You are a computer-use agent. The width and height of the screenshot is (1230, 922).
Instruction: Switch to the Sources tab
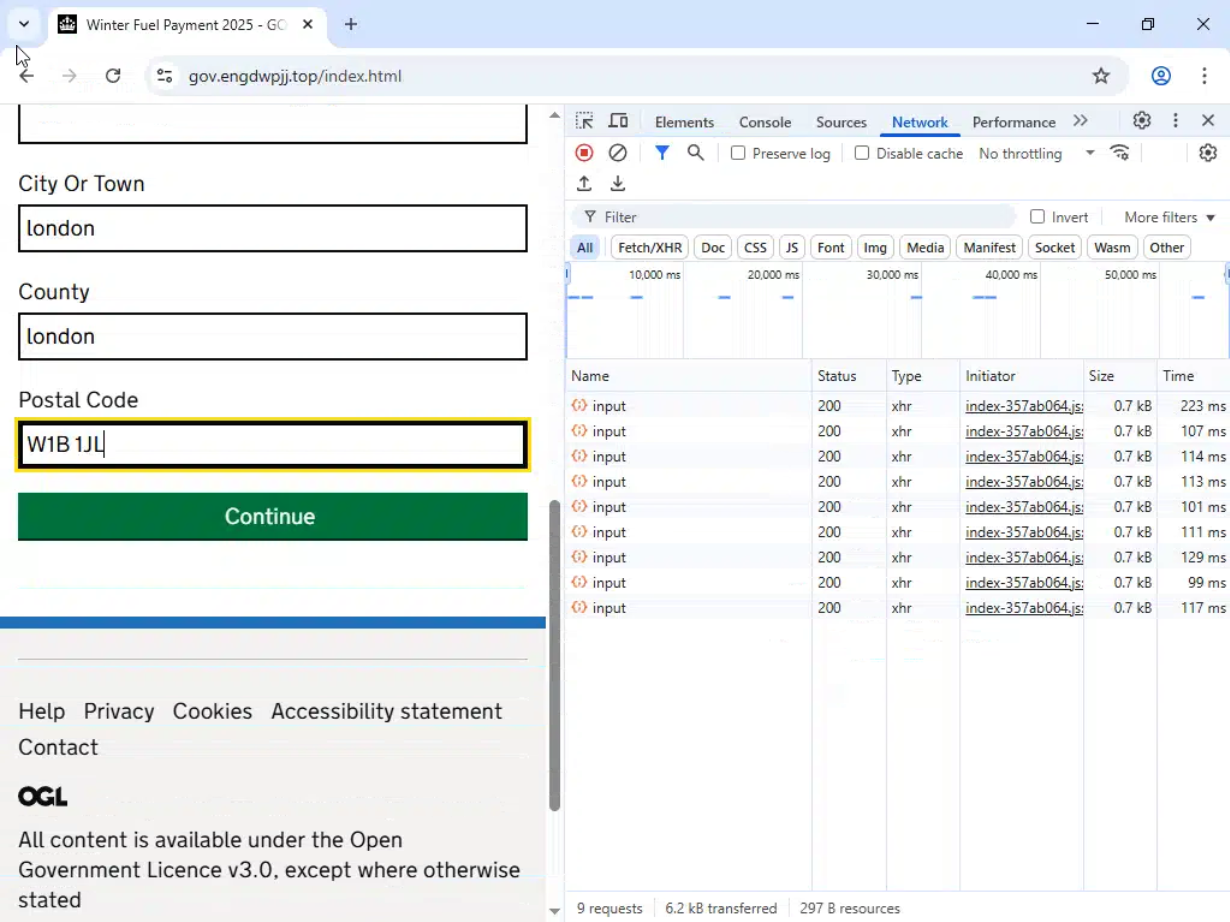(x=841, y=122)
